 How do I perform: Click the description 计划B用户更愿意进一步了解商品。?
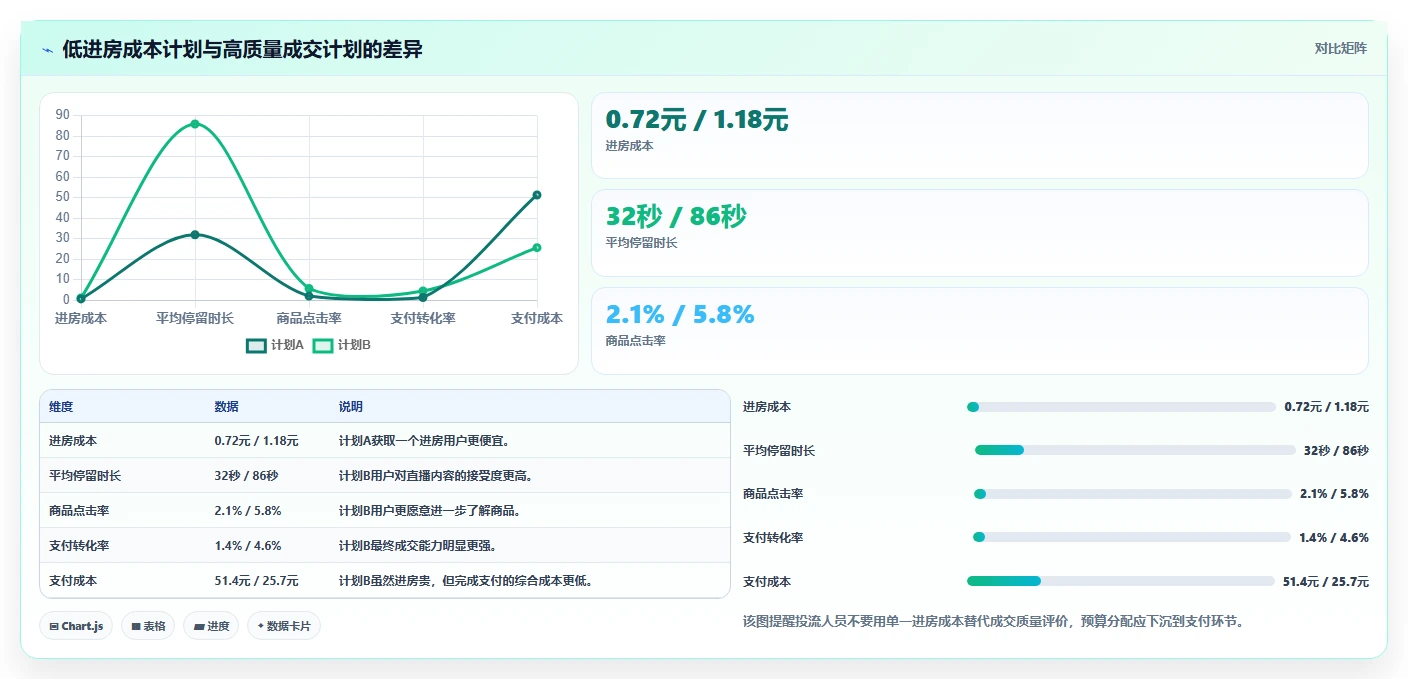coord(430,510)
